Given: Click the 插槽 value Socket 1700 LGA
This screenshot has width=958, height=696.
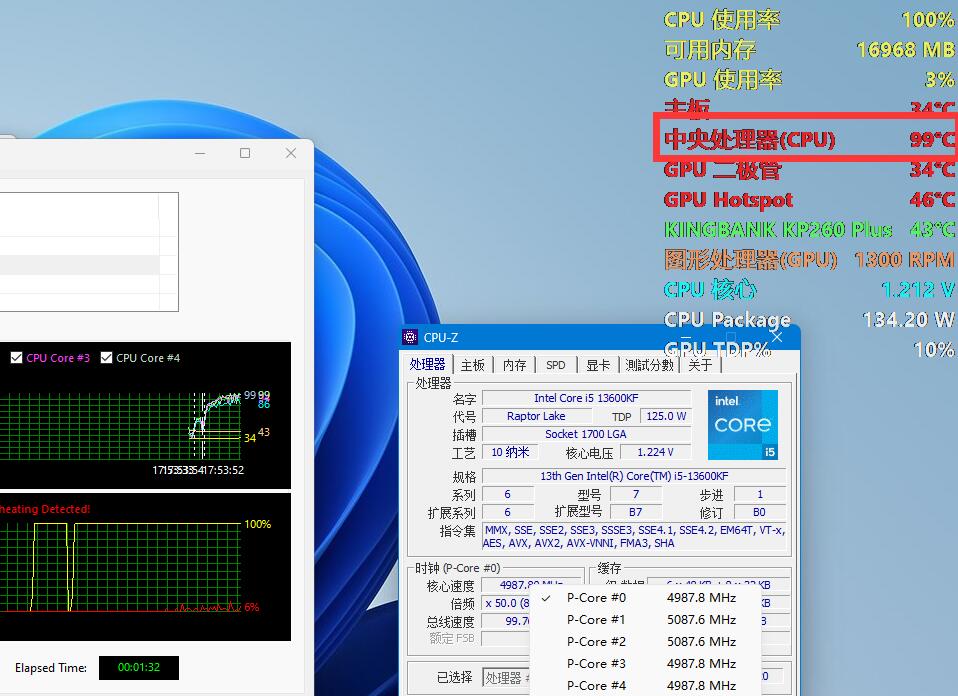Looking at the screenshot, I should tap(587, 434).
